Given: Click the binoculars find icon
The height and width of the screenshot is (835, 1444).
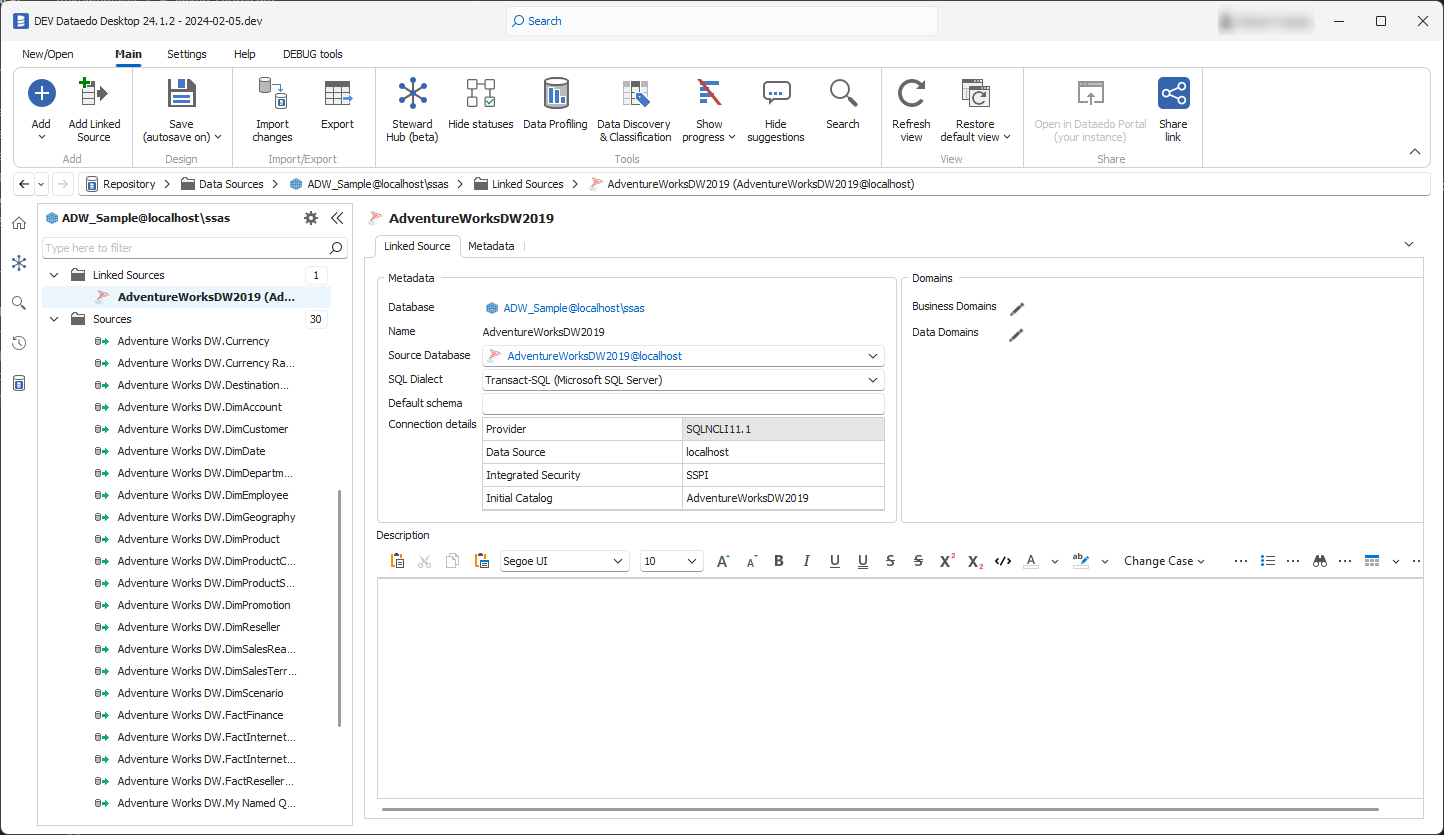Looking at the screenshot, I should point(1320,561).
